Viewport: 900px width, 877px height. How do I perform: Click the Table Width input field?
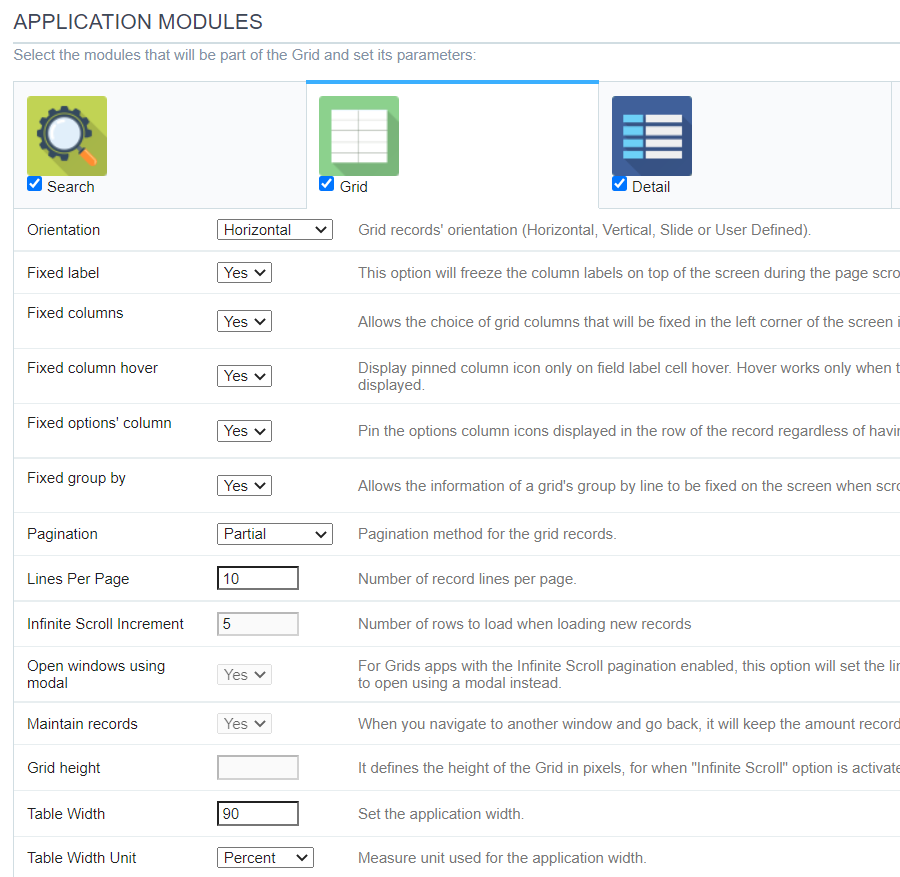257,813
